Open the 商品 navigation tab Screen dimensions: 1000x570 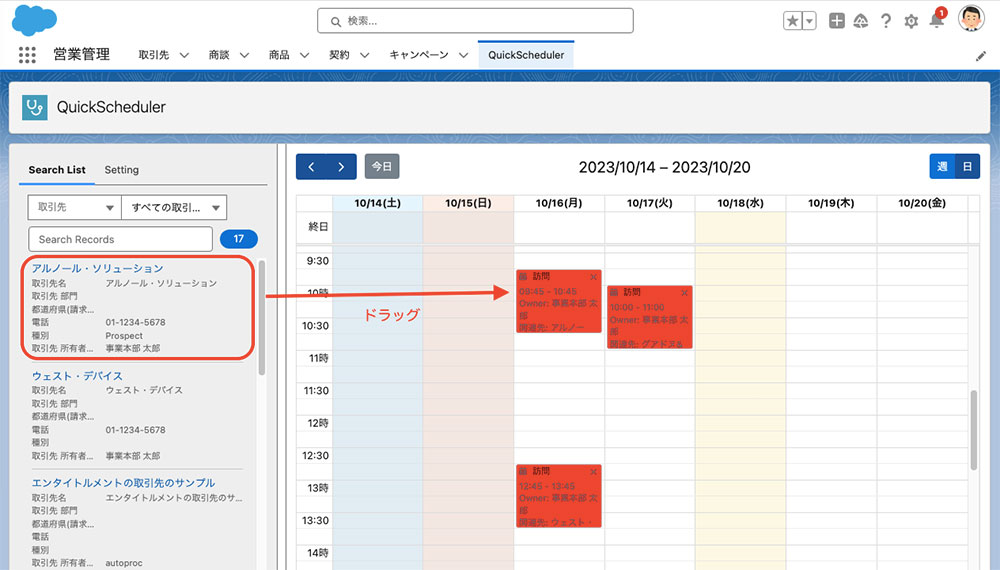tap(279, 55)
